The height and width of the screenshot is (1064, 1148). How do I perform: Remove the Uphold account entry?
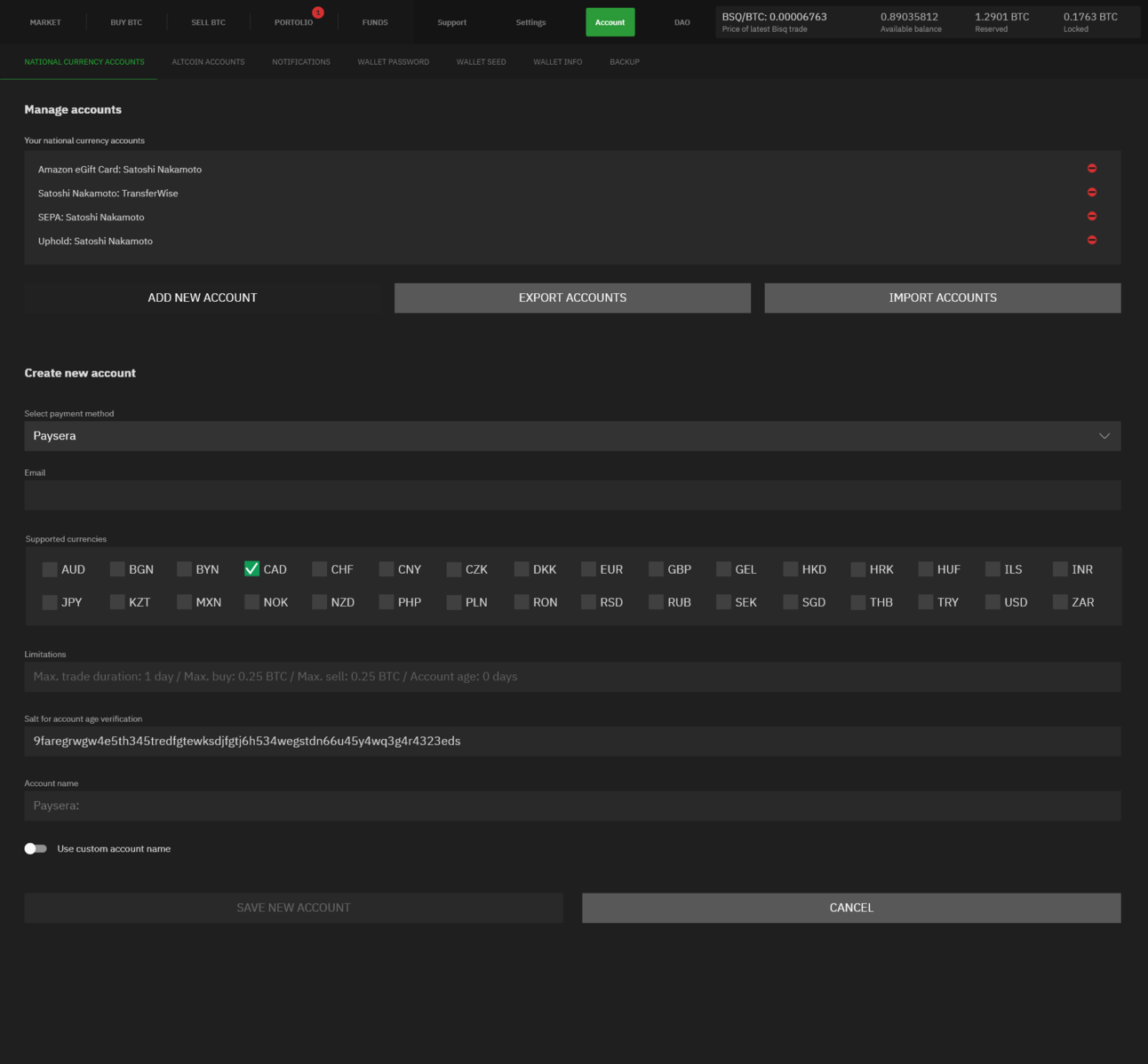1091,241
